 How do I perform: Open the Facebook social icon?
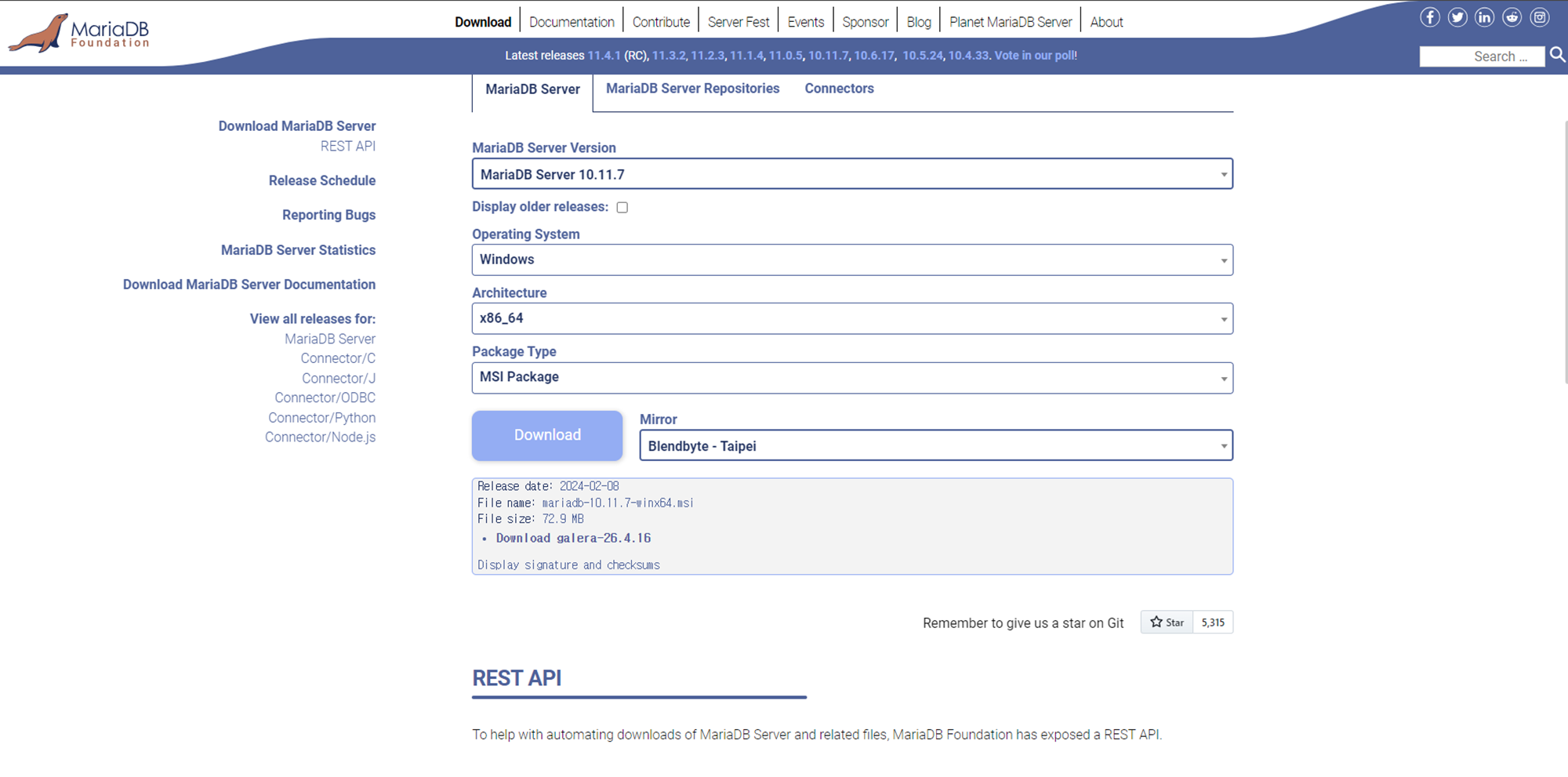1430,17
